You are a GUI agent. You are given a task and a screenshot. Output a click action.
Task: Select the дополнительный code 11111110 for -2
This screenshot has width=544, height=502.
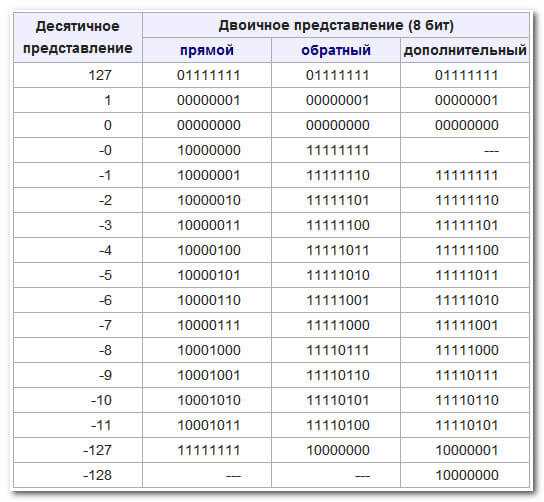pos(467,200)
